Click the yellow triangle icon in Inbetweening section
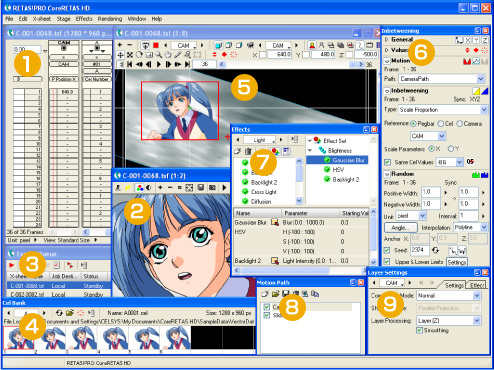The width and height of the screenshot is (494, 370). 476,91
